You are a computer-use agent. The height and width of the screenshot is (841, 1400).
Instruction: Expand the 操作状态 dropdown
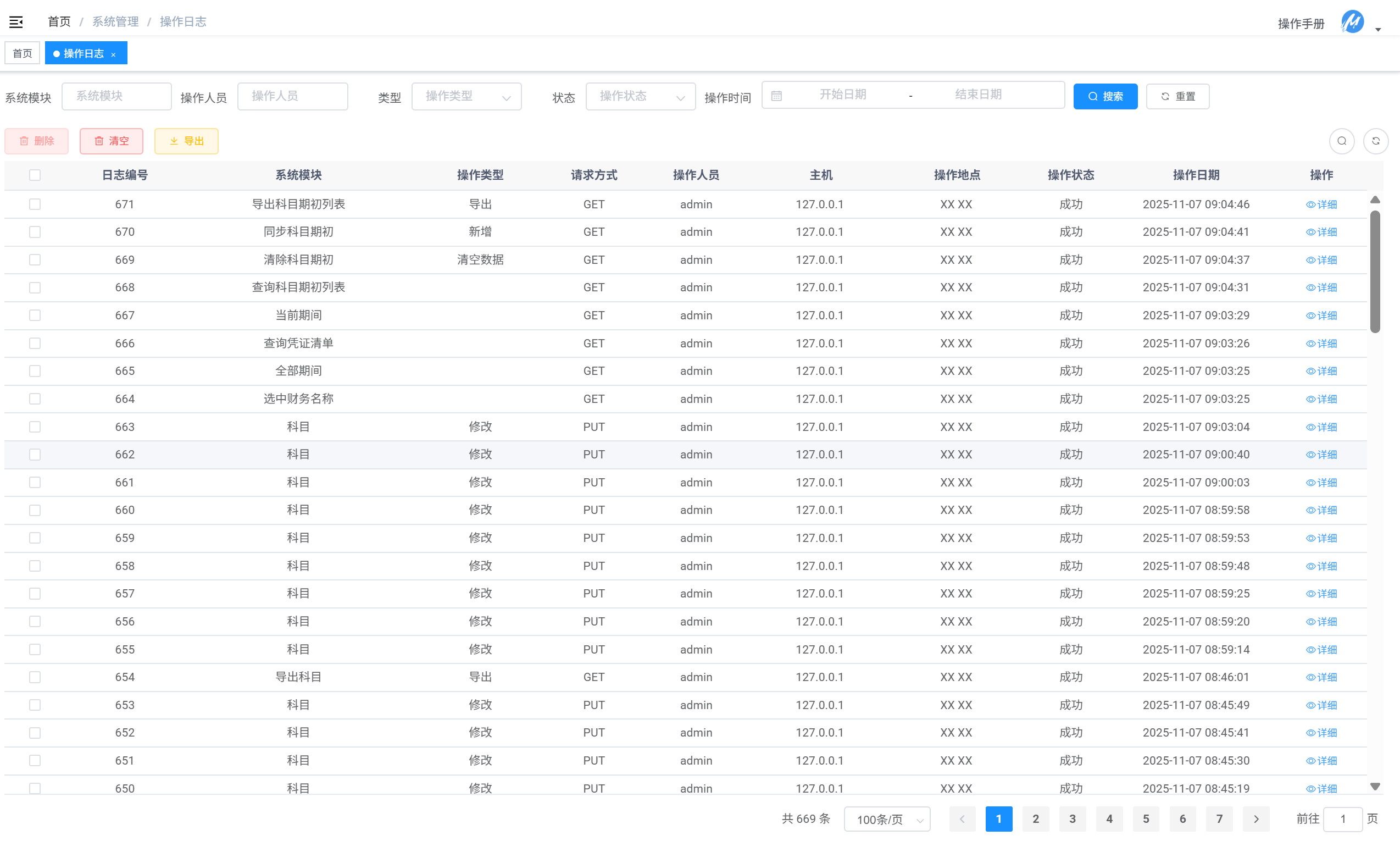[640, 96]
